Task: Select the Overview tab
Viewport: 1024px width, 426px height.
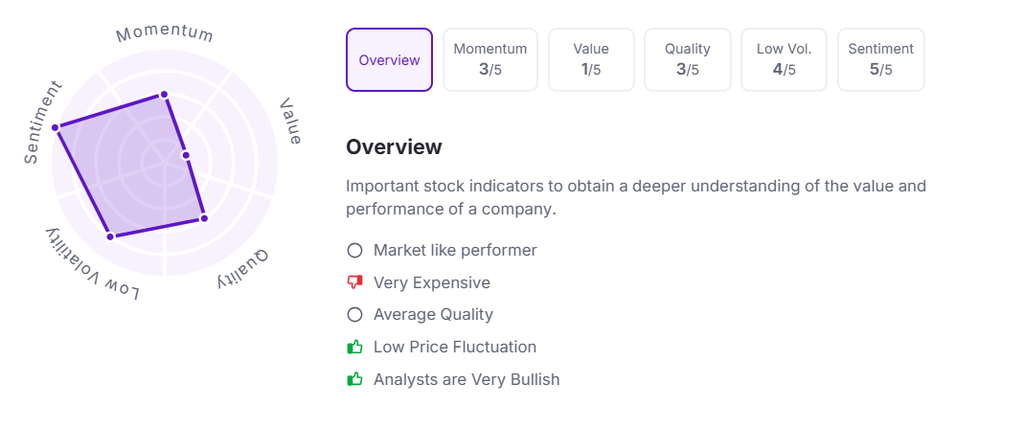Action: pyautogui.click(x=389, y=60)
